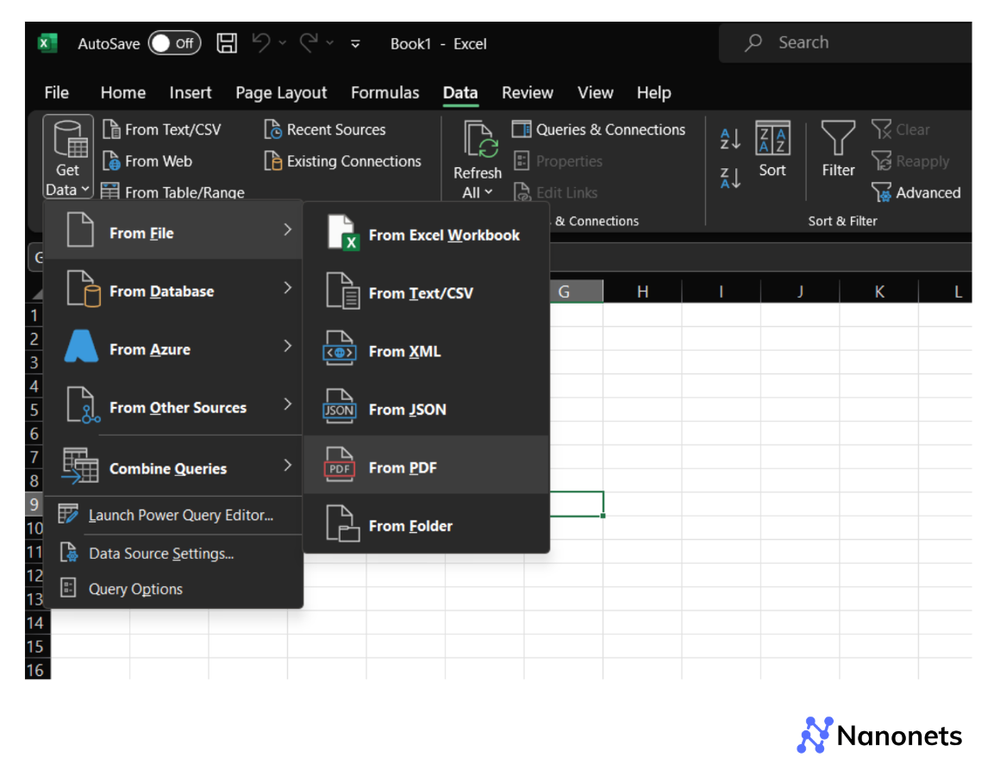The height and width of the screenshot is (771, 1000).
Task: Select the column H header
Action: pos(642,291)
